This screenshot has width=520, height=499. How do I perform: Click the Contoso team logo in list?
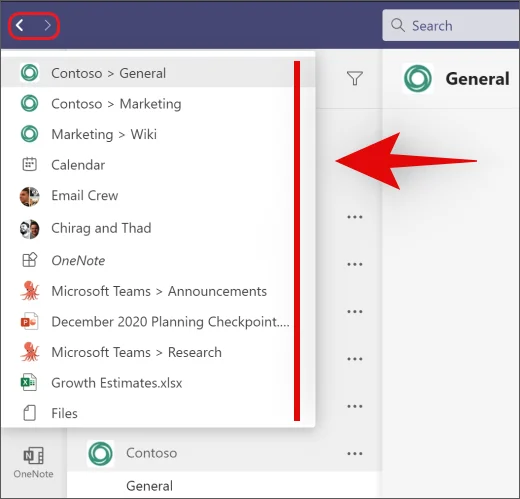pos(100,453)
